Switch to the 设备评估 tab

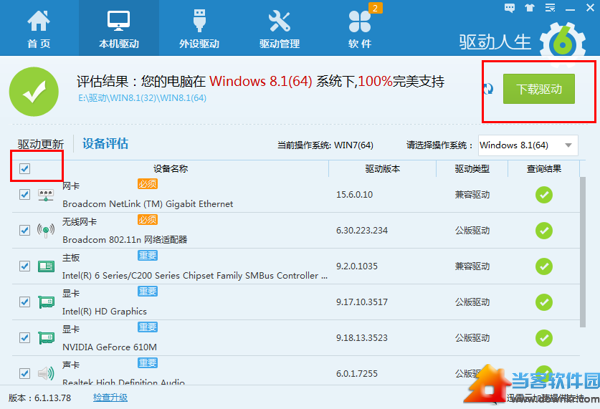[105, 143]
